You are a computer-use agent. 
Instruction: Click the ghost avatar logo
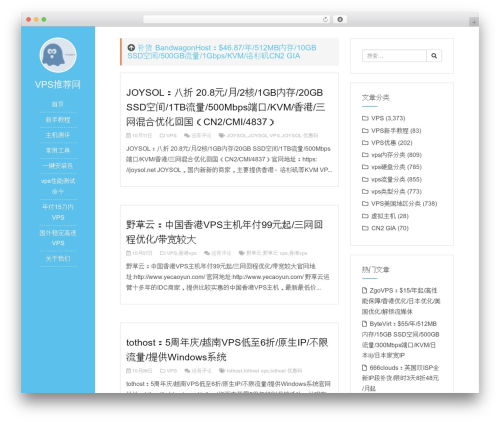(58, 55)
